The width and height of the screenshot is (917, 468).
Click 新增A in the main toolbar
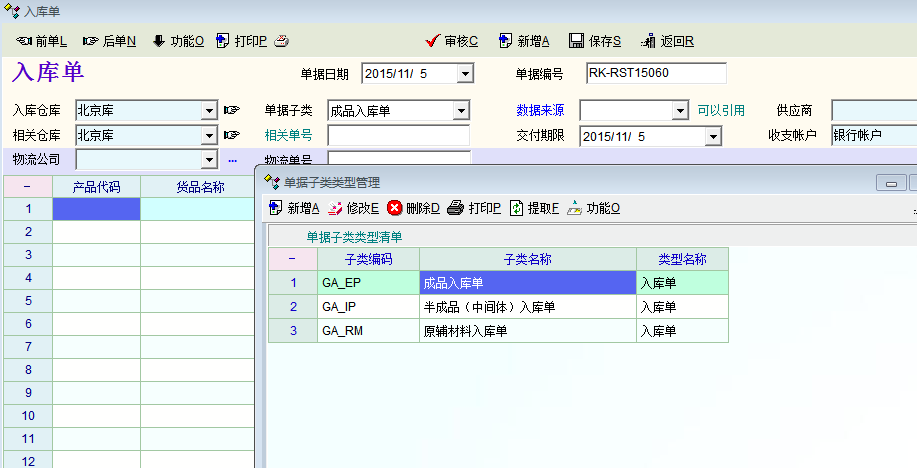523,41
